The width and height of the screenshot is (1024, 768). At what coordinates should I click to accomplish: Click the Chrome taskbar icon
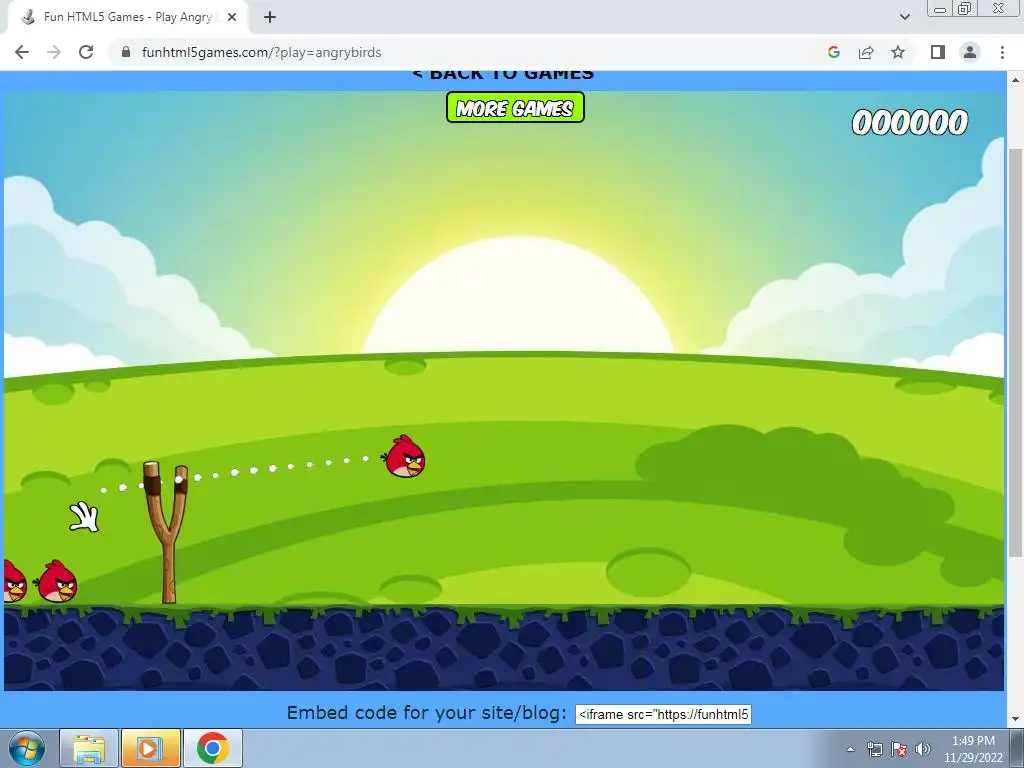pyautogui.click(x=213, y=748)
